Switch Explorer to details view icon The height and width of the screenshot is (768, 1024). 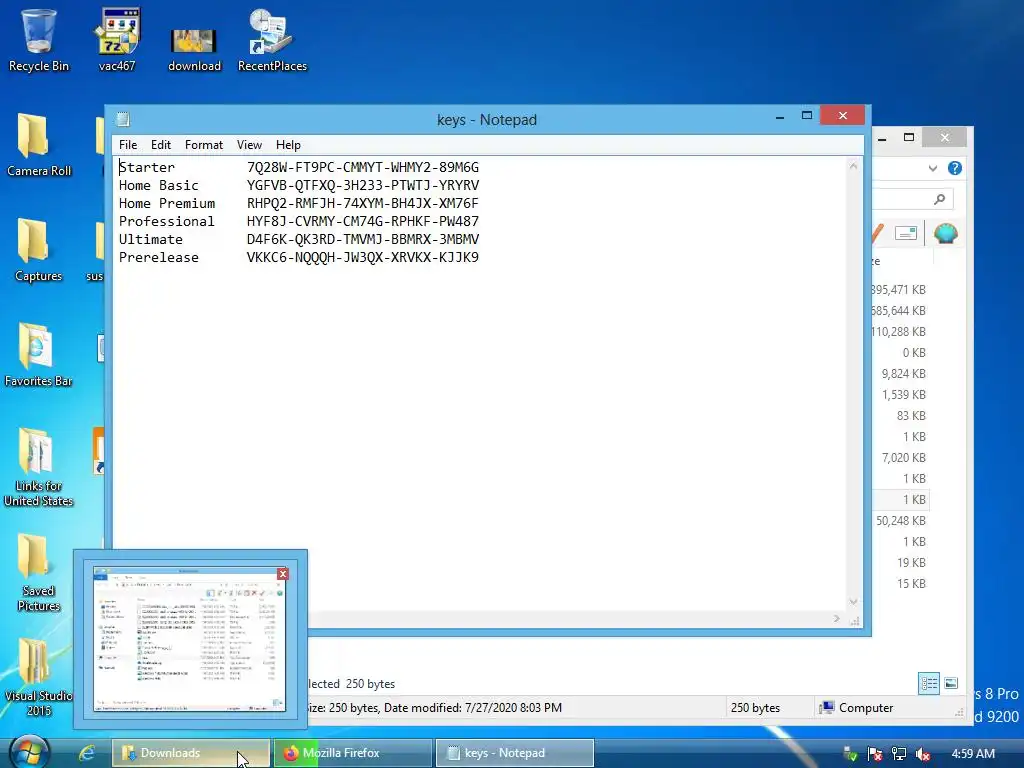pos(929,684)
